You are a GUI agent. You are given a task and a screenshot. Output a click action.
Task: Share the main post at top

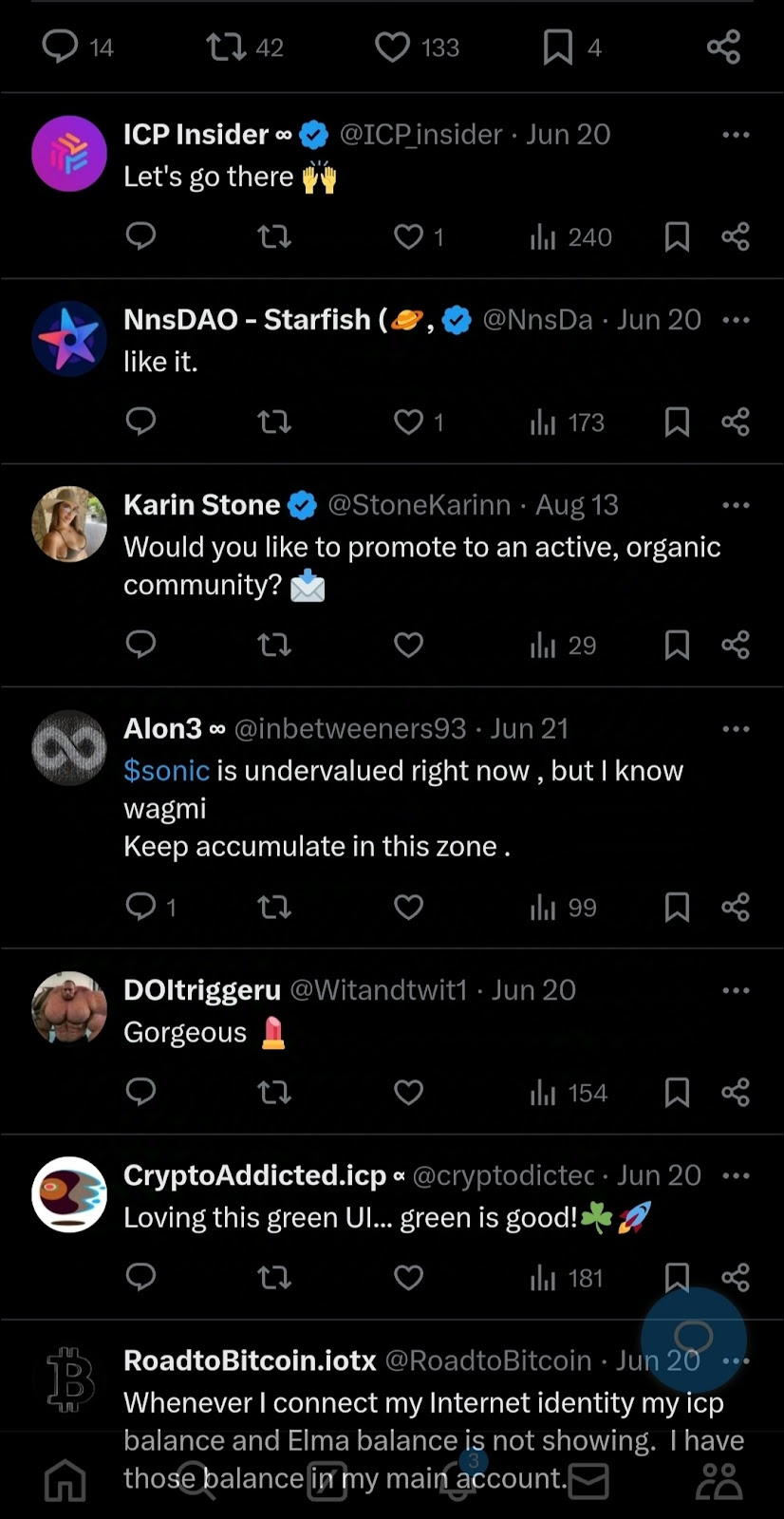click(723, 47)
